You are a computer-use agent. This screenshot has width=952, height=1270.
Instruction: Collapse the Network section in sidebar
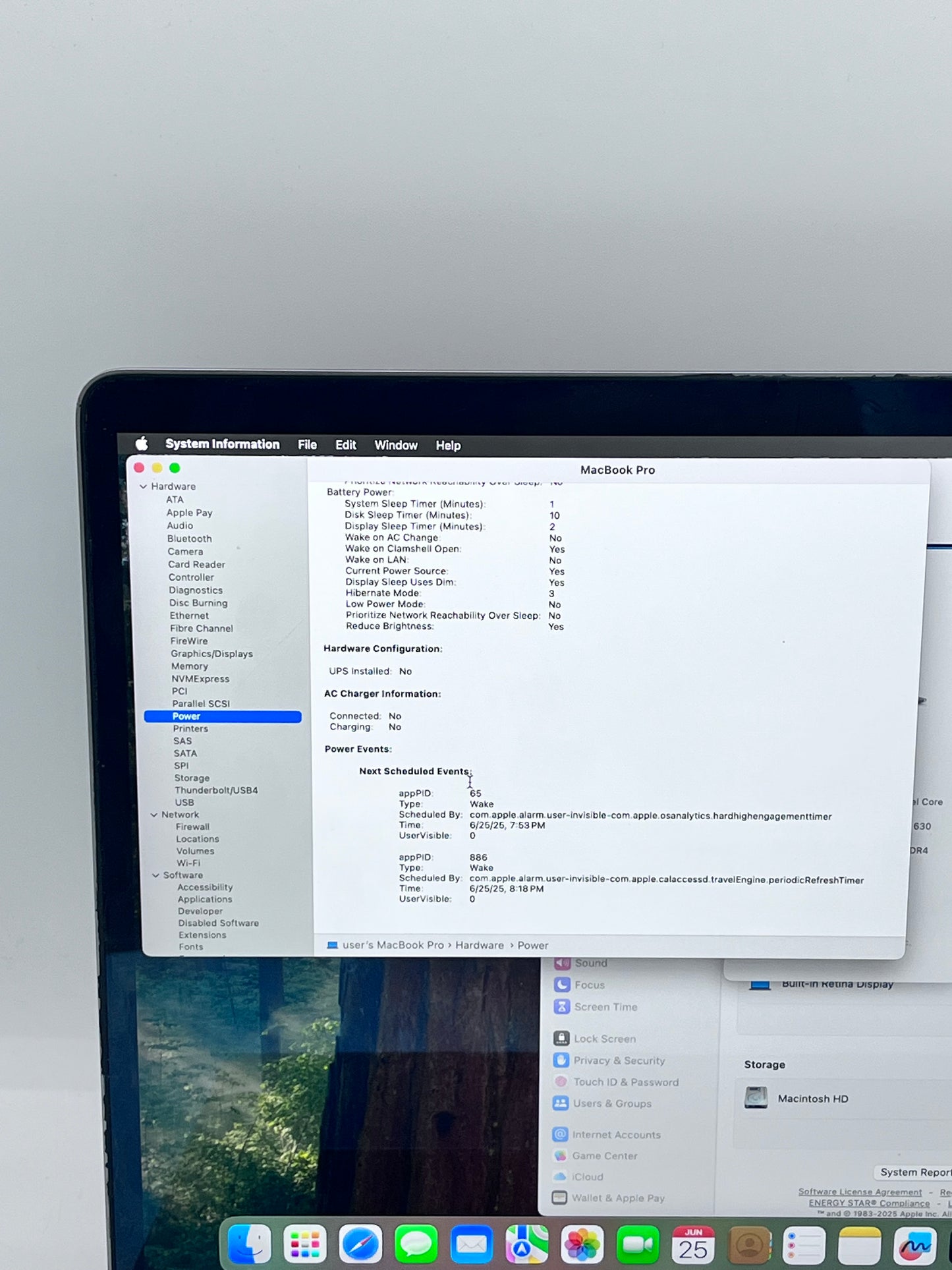click(154, 815)
